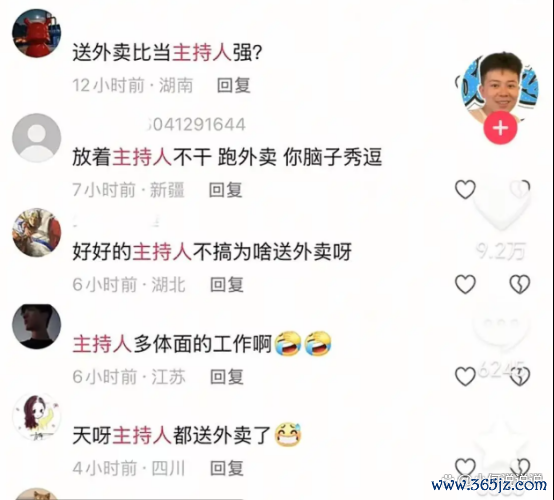Image resolution: width=554 pixels, height=500 pixels.
Task: Tap 回复 under the Xinjiang comment
Action: click(226, 190)
